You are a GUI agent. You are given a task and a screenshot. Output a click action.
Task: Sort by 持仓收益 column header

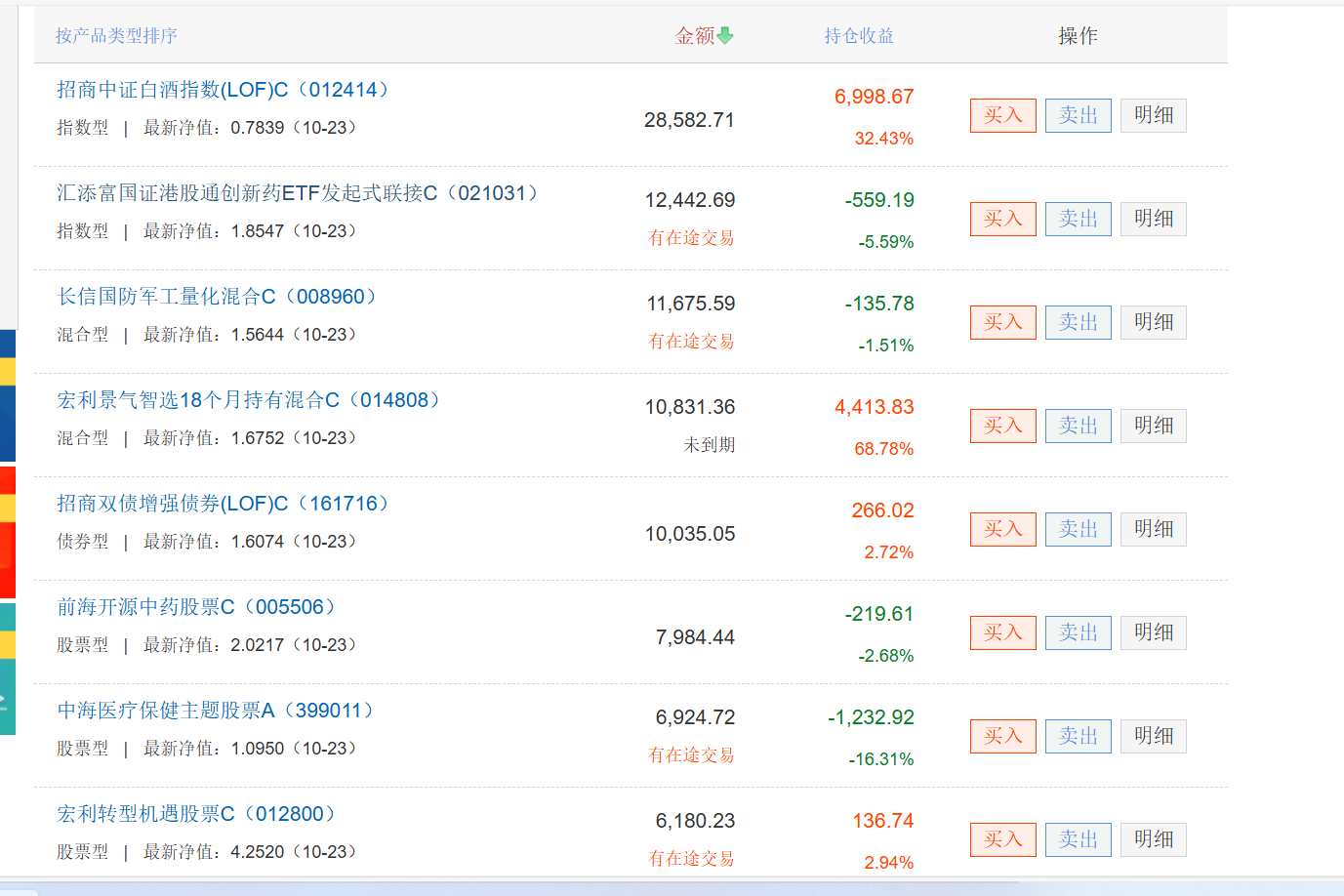pyautogui.click(x=859, y=36)
